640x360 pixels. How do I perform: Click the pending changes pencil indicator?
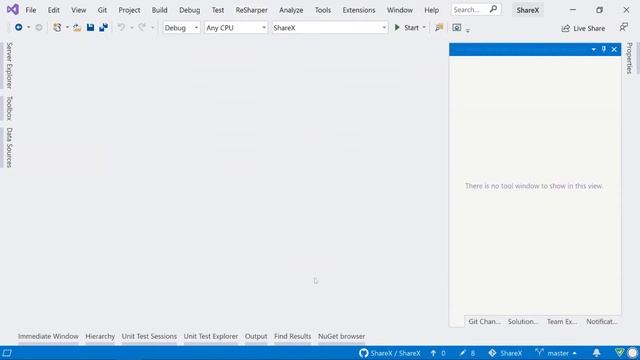click(467, 353)
